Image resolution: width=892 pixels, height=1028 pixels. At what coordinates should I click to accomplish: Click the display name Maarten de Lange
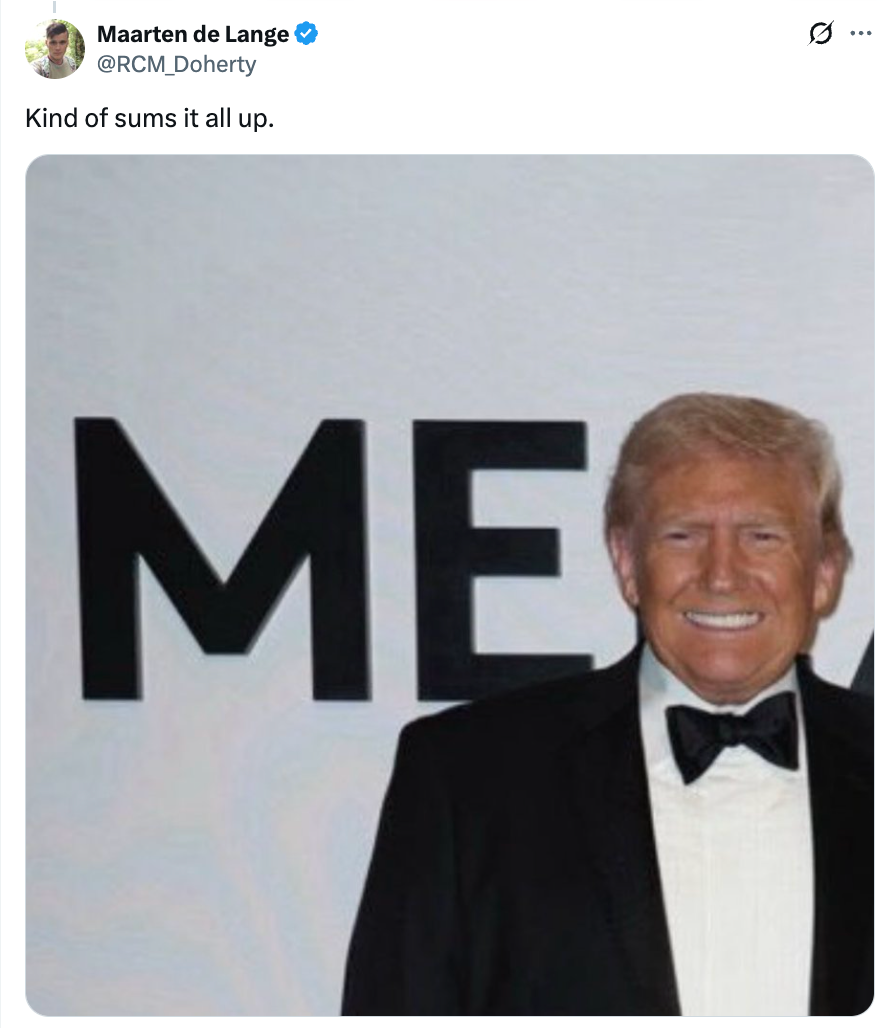click(193, 35)
